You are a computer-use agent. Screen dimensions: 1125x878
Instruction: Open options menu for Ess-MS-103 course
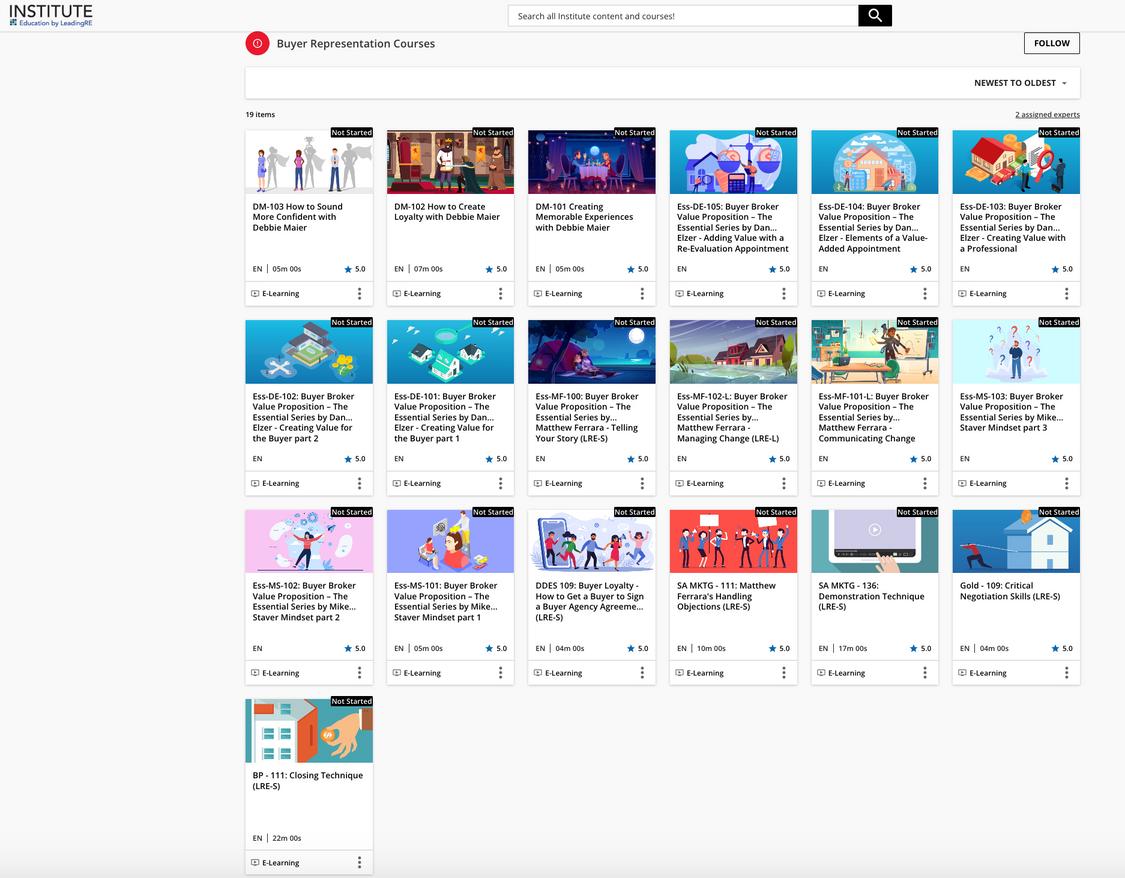point(1066,483)
